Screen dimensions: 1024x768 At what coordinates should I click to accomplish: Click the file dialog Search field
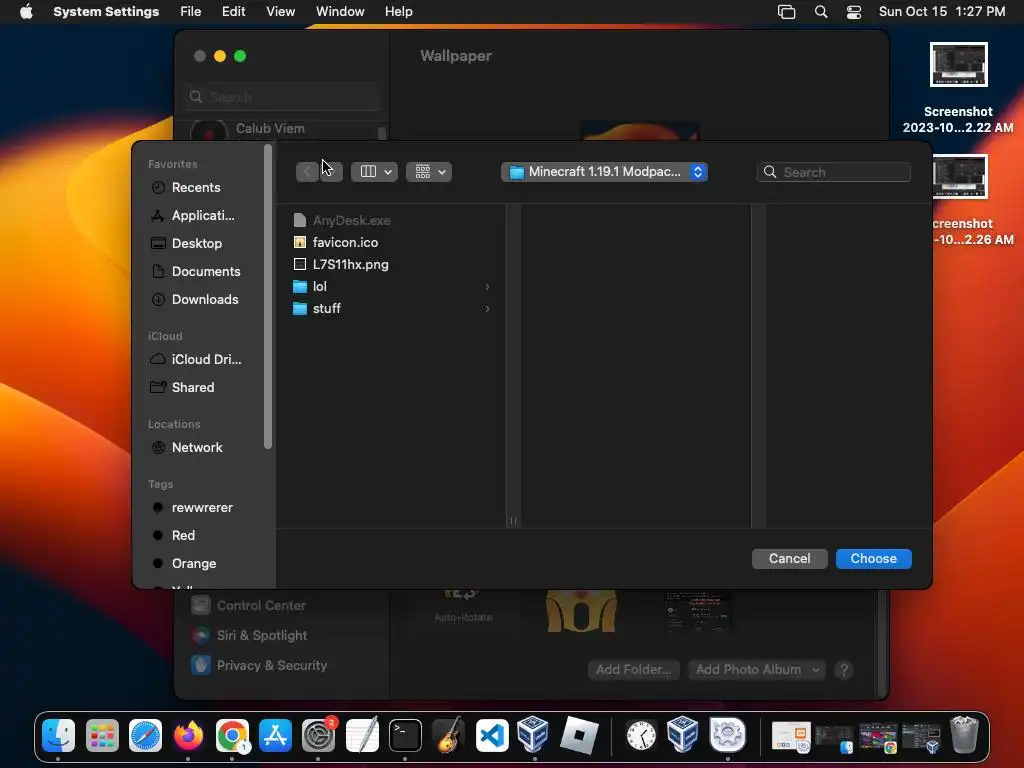coord(834,172)
